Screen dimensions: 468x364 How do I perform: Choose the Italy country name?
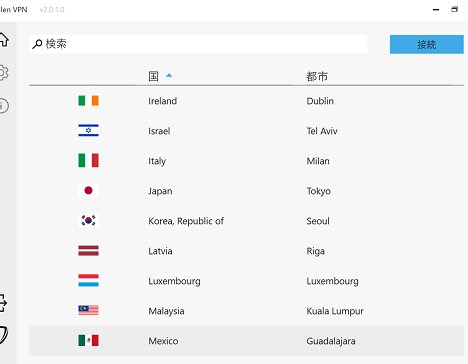tap(157, 161)
